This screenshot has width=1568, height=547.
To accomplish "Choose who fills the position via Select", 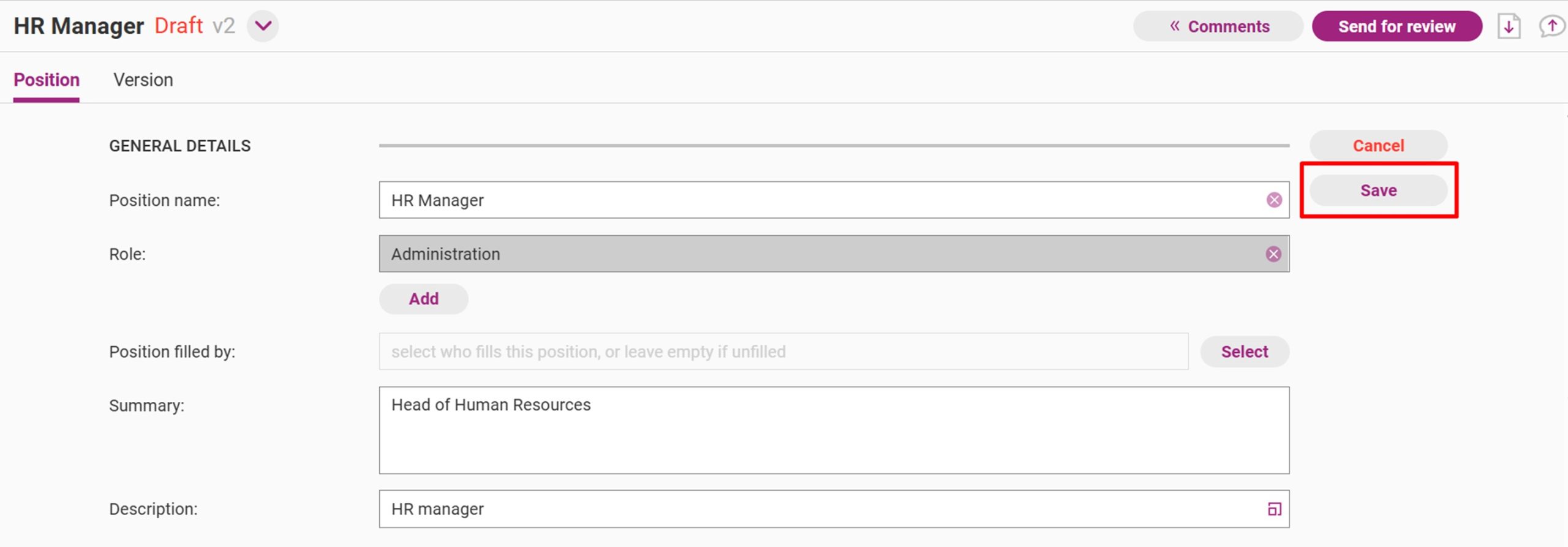I will pos(1245,352).
